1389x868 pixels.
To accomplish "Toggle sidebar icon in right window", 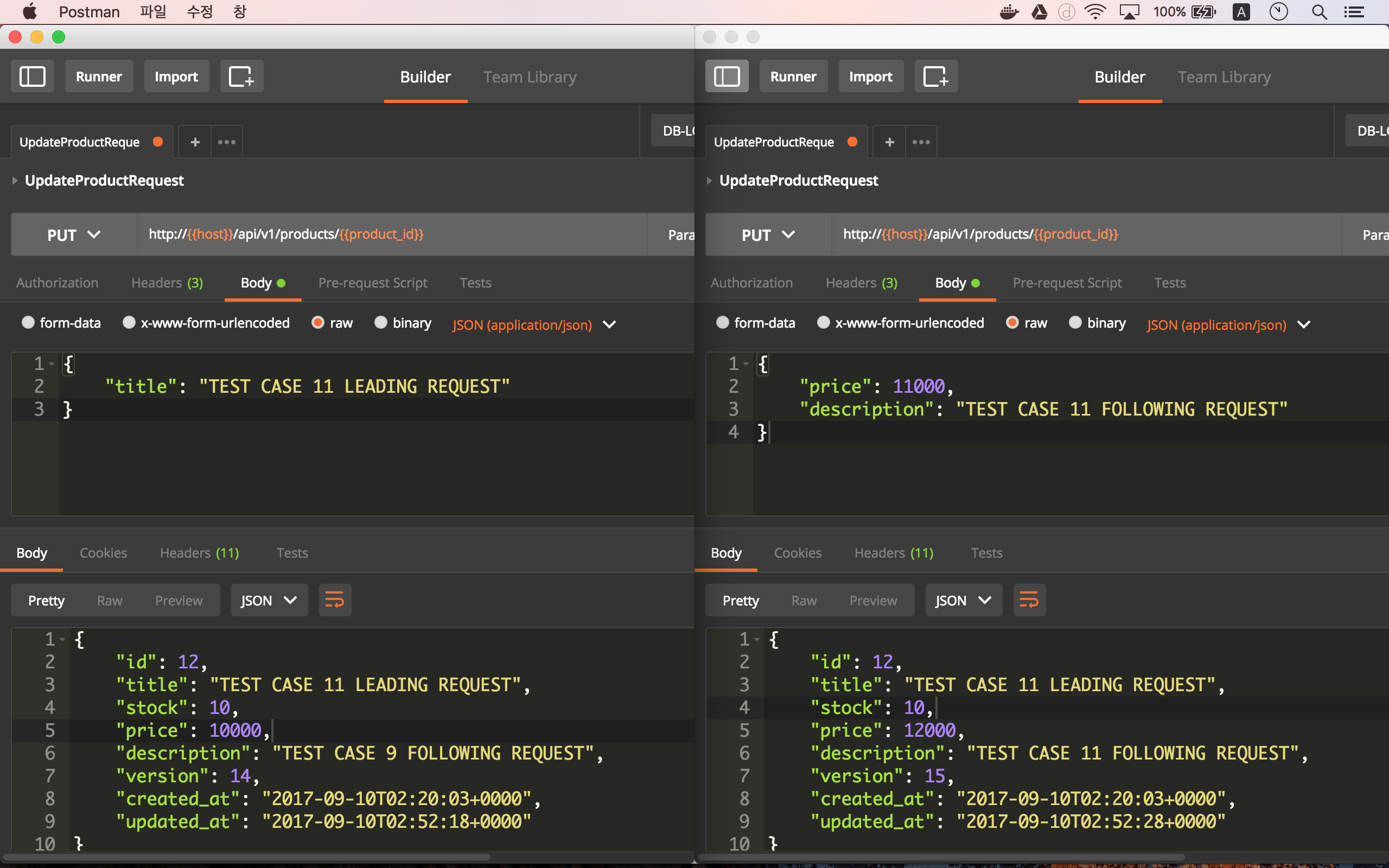I will [x=727, y=76].
